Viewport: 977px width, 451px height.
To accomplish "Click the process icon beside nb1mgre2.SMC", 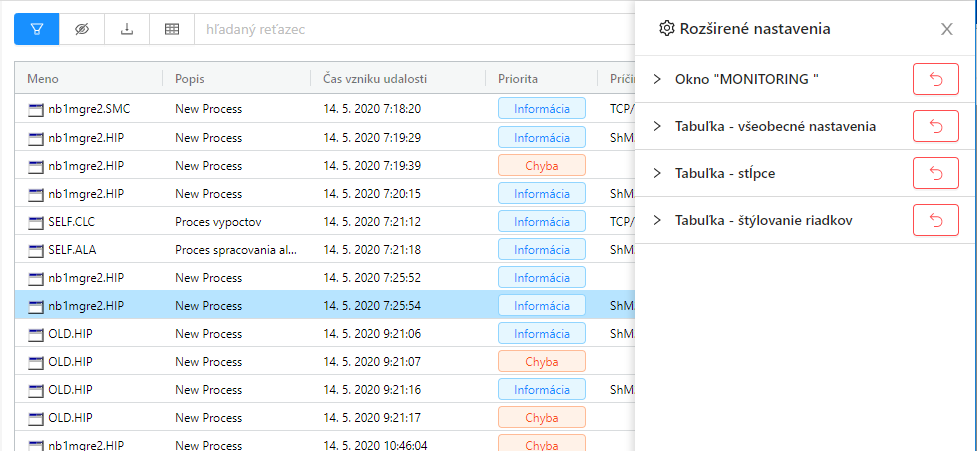I will point(36,109).
